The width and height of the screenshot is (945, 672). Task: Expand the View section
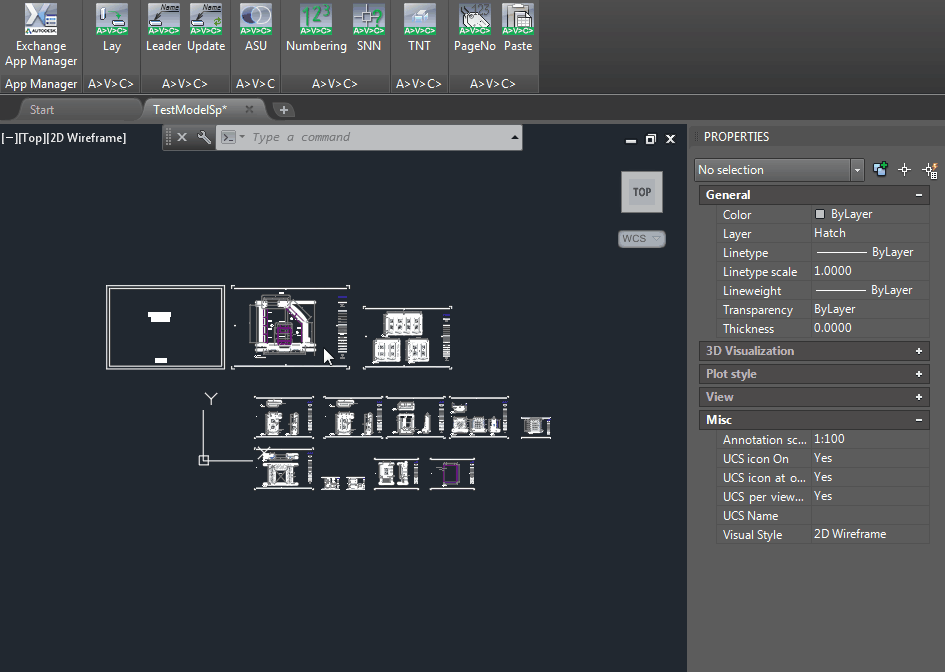point(918,397)
